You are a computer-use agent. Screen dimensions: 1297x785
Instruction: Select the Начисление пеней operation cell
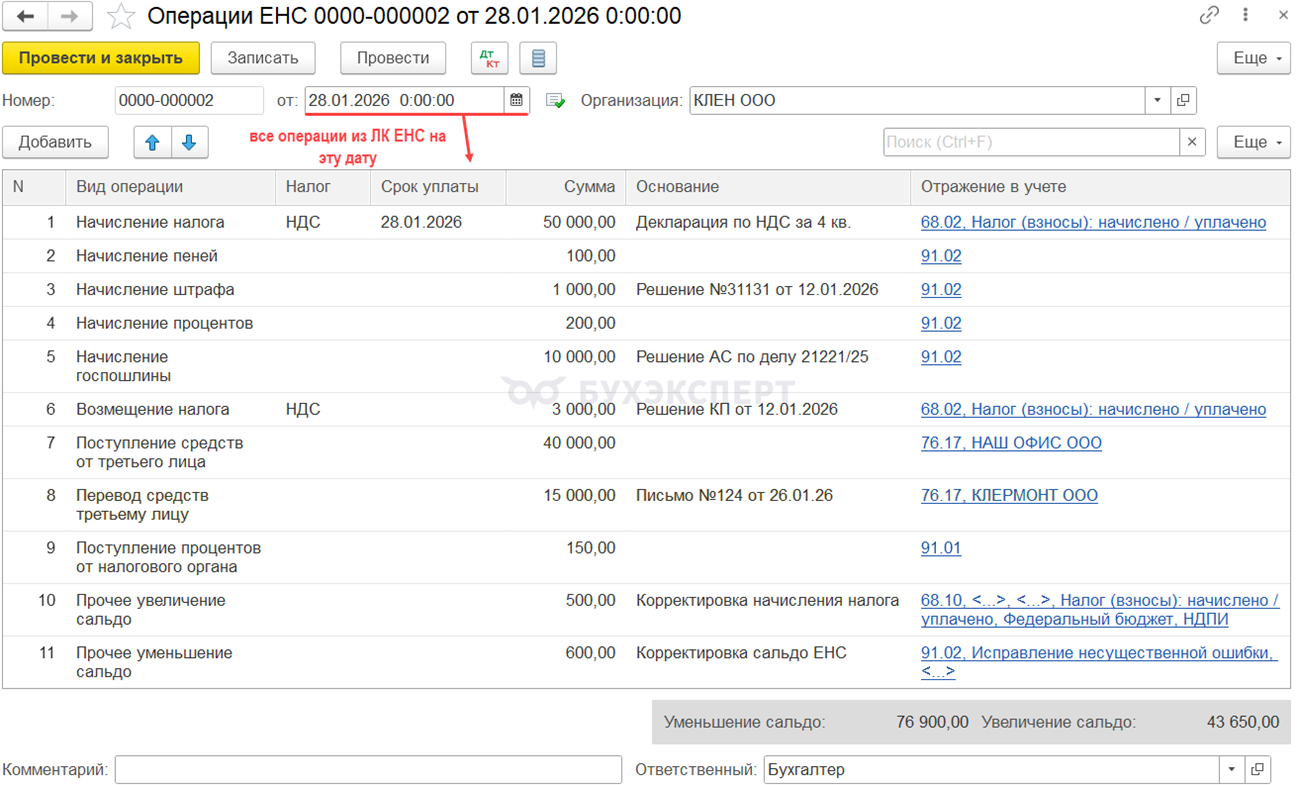pyautogui.click(x=170, y=256)
